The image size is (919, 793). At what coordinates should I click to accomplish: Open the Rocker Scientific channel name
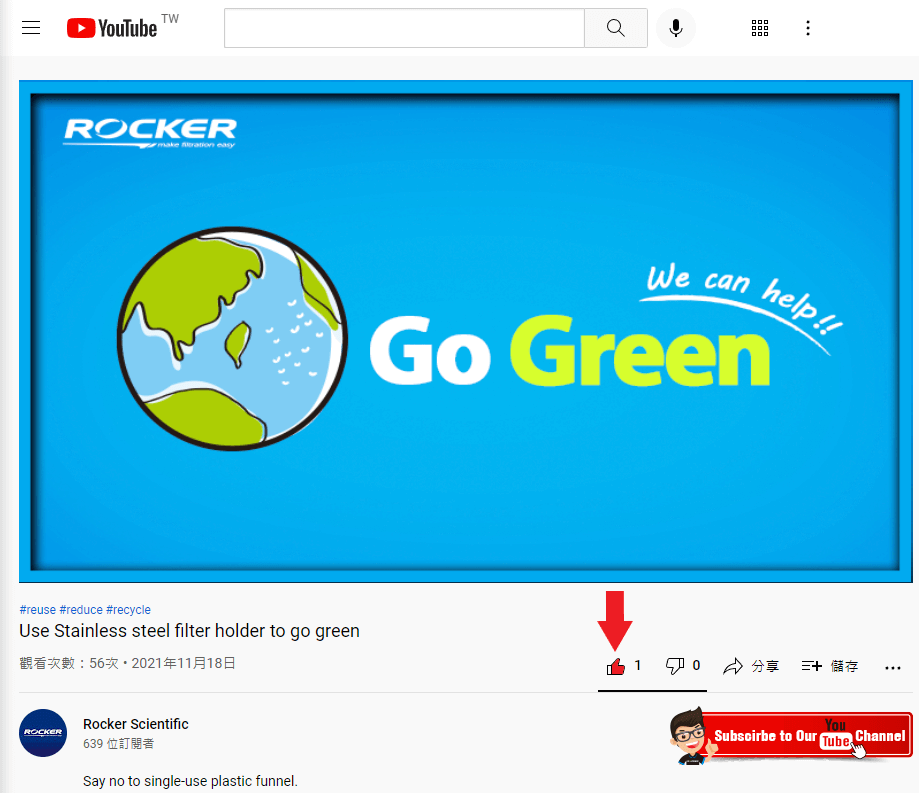pos(136,724)
